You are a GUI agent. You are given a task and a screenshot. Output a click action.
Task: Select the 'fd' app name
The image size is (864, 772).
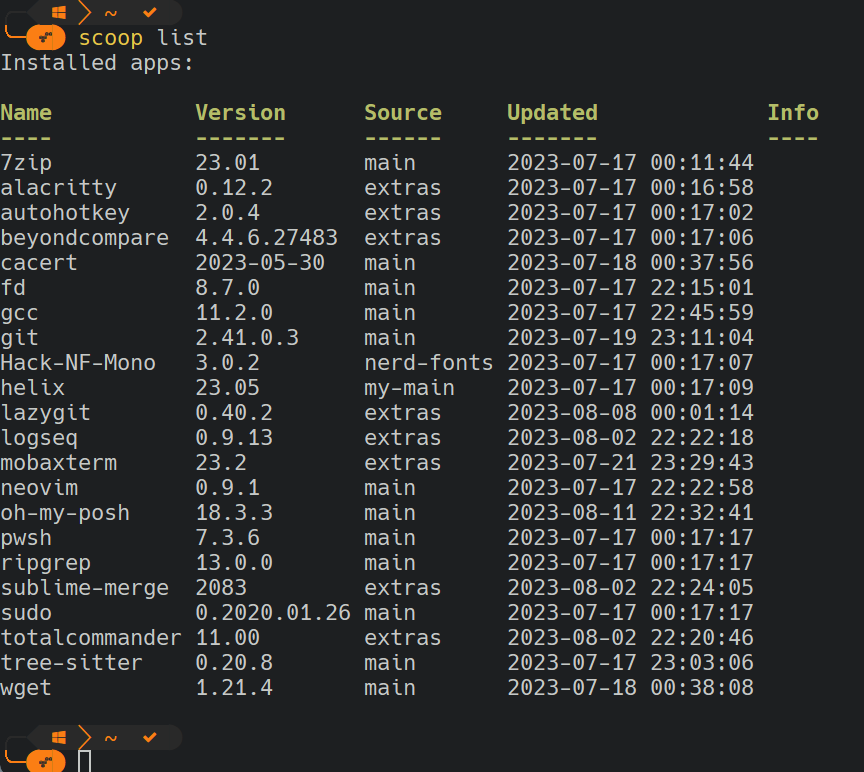(13, 288)
